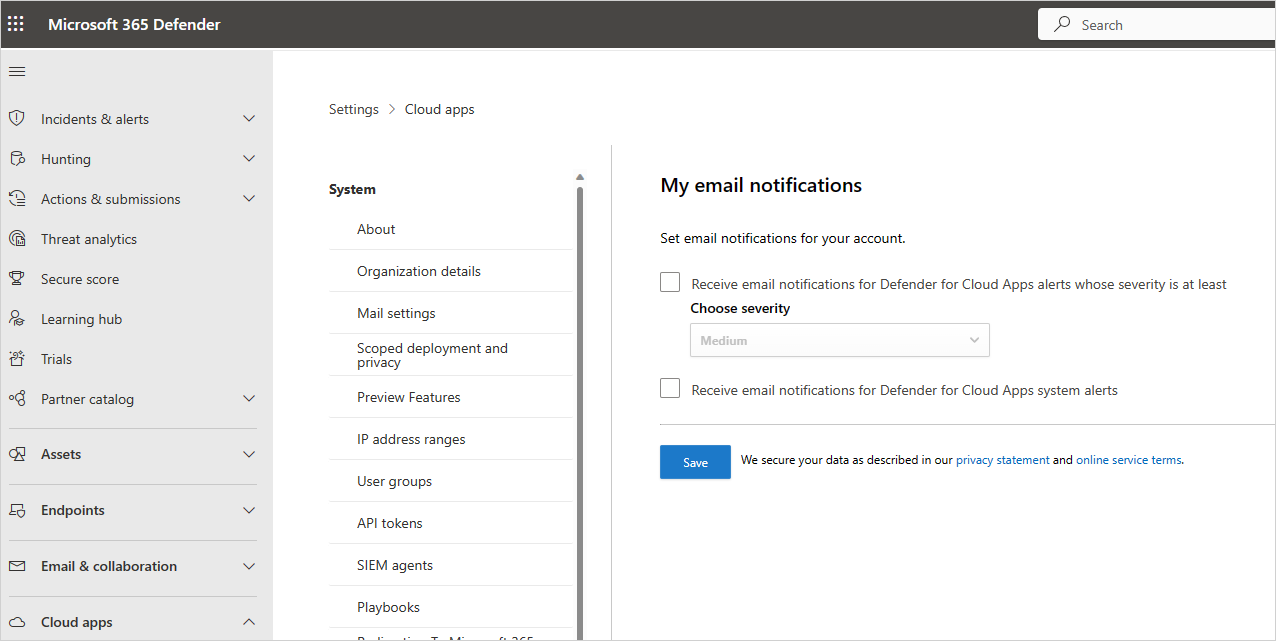Open the Email & collaboration icon
1276x641 pixels.
click(x=16, y=565)
